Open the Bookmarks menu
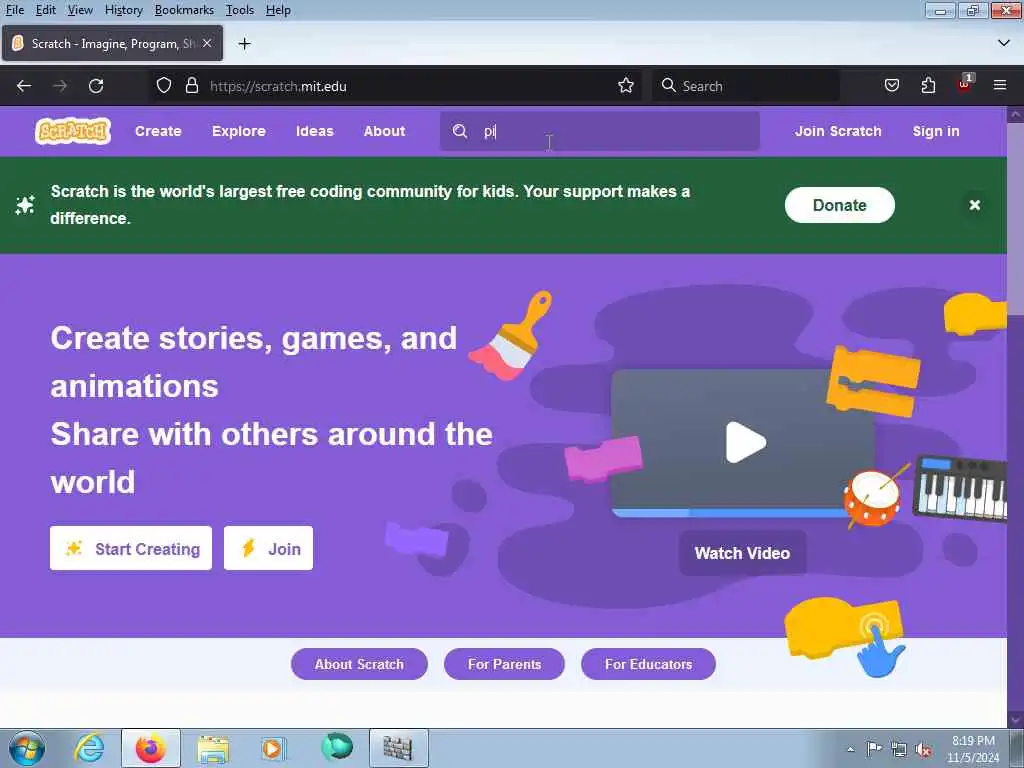Viewport: 1024px width, 768px height. 184,10
